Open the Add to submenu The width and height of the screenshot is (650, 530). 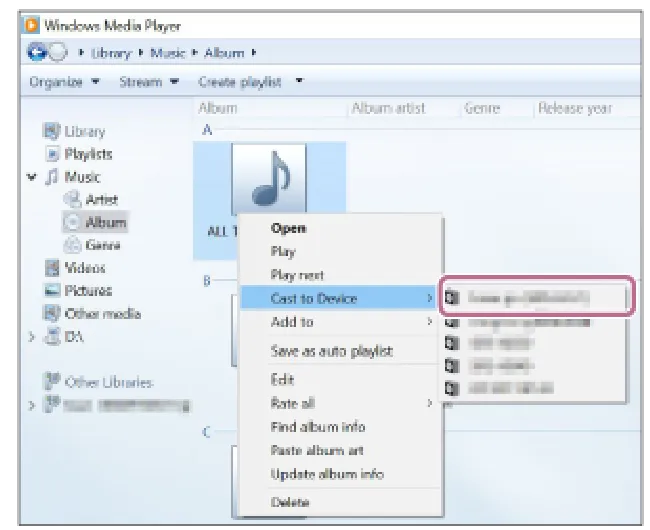pos(338,322)
